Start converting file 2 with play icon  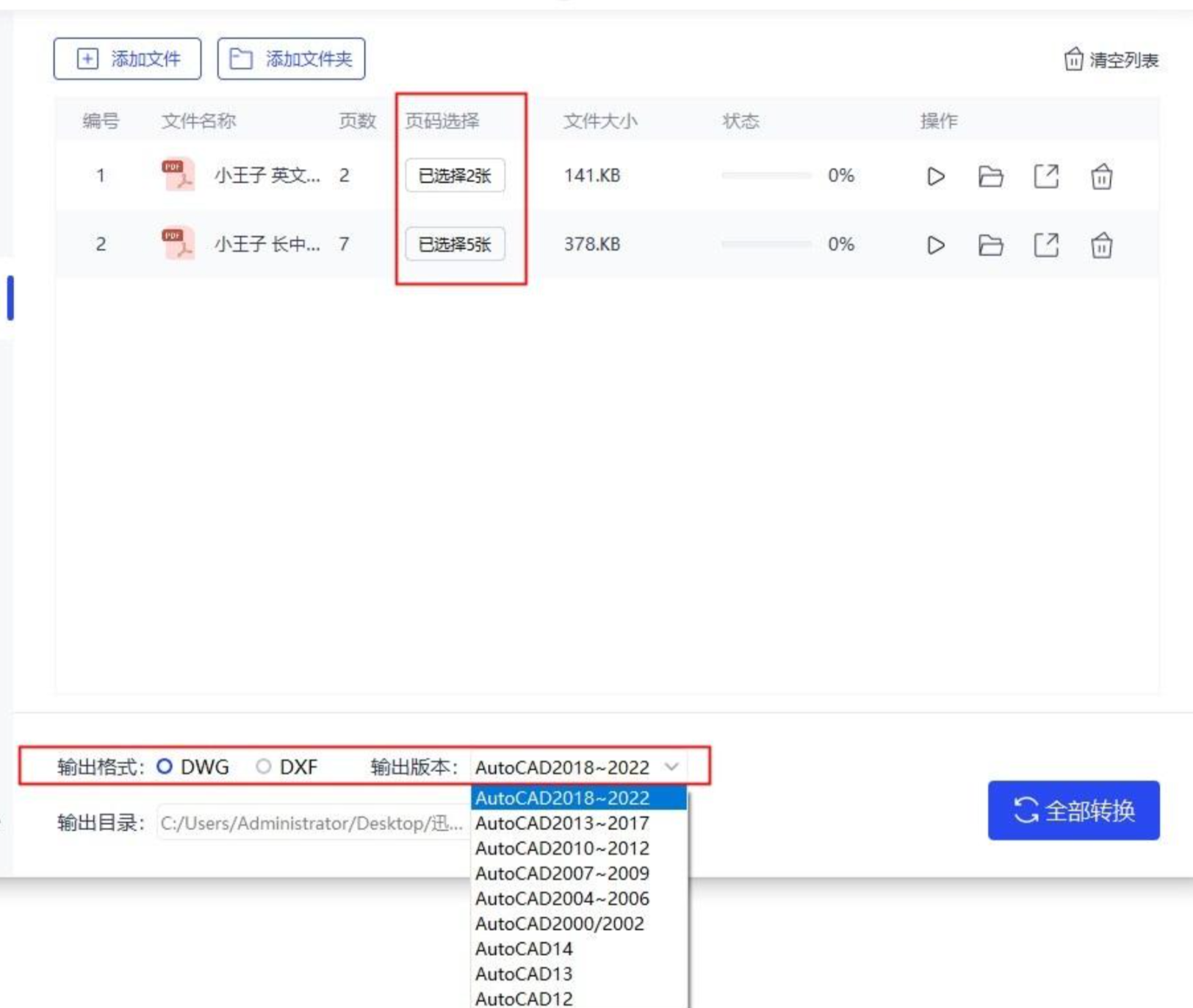[x=935, y=245]
